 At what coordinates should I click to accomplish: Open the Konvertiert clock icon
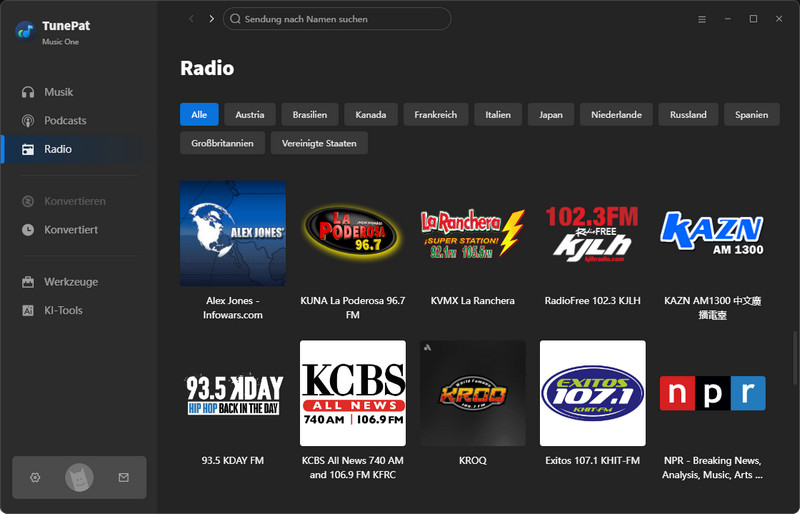pyautogui.click(x=28, y=230)
